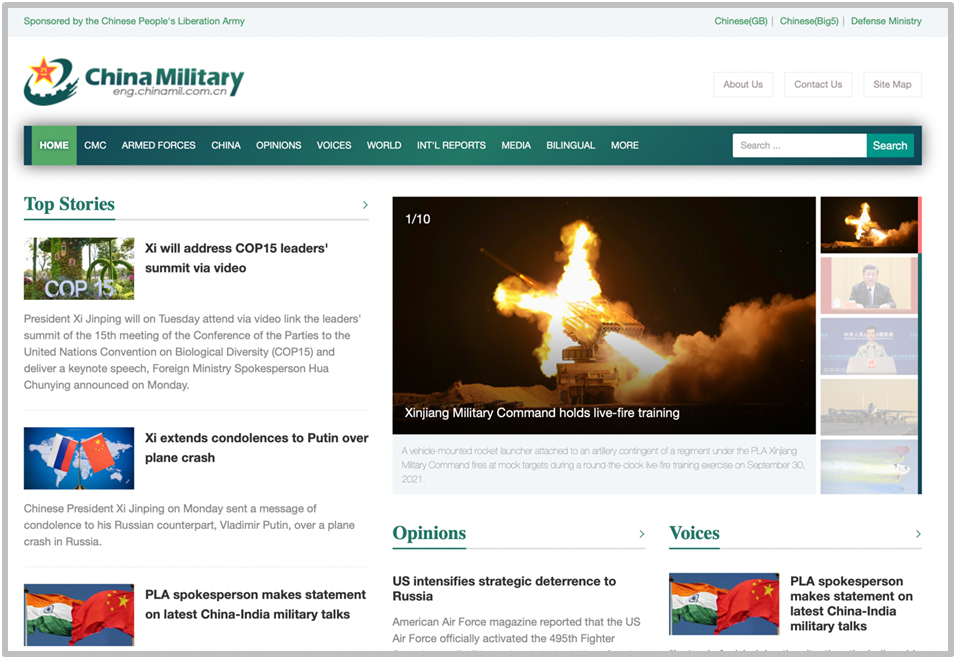Open the Voices section heading
This screenshot has height=659, width=956.
pos(694,533)
